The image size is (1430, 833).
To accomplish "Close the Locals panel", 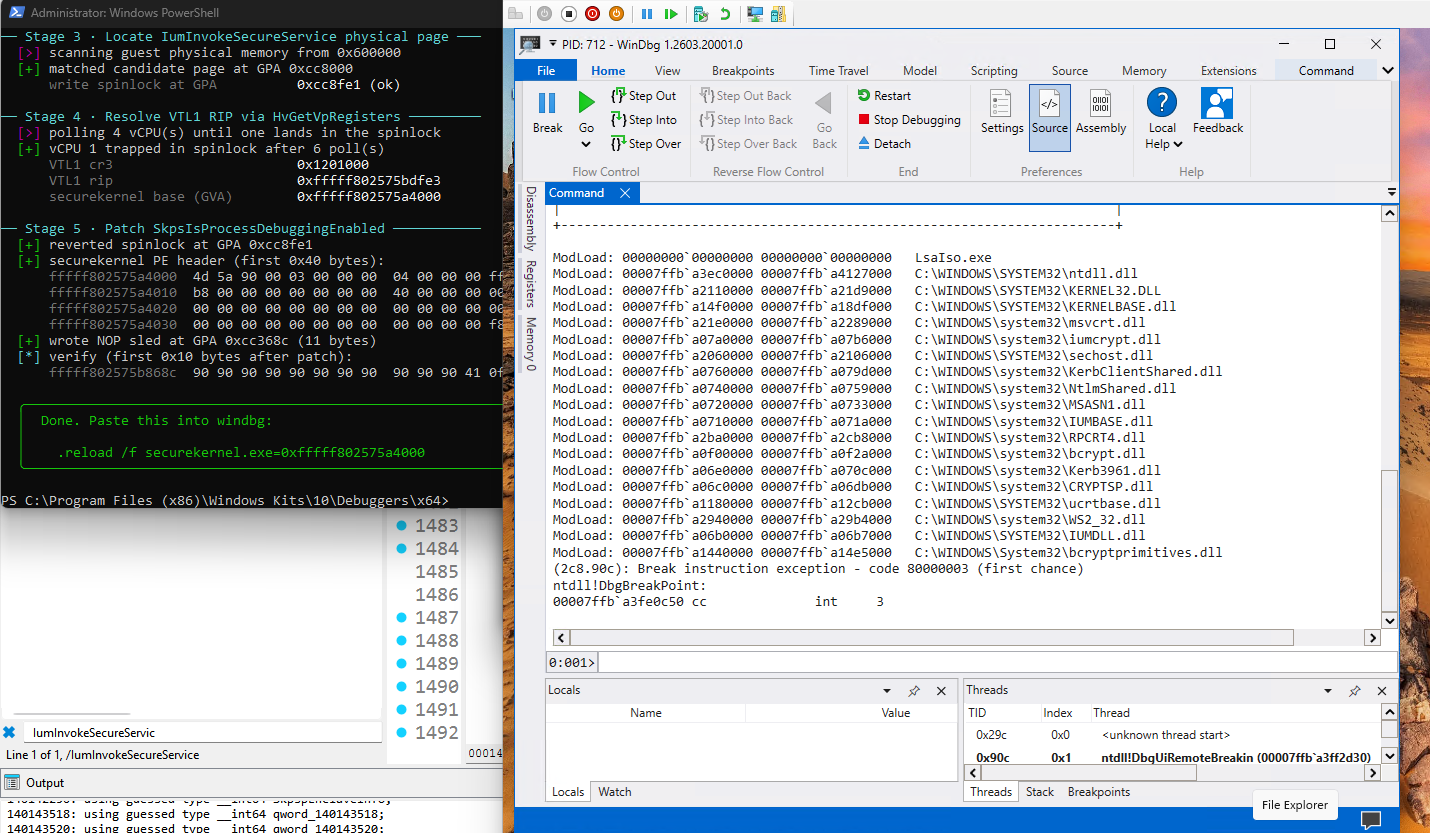I will click(x=941, y=691).
